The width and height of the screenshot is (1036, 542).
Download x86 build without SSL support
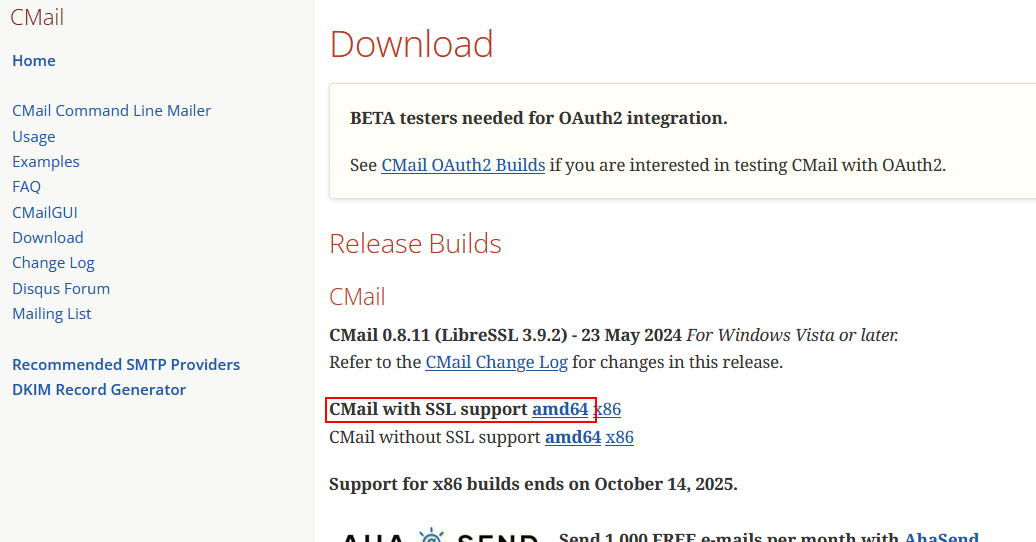click(x=620, y=438)
